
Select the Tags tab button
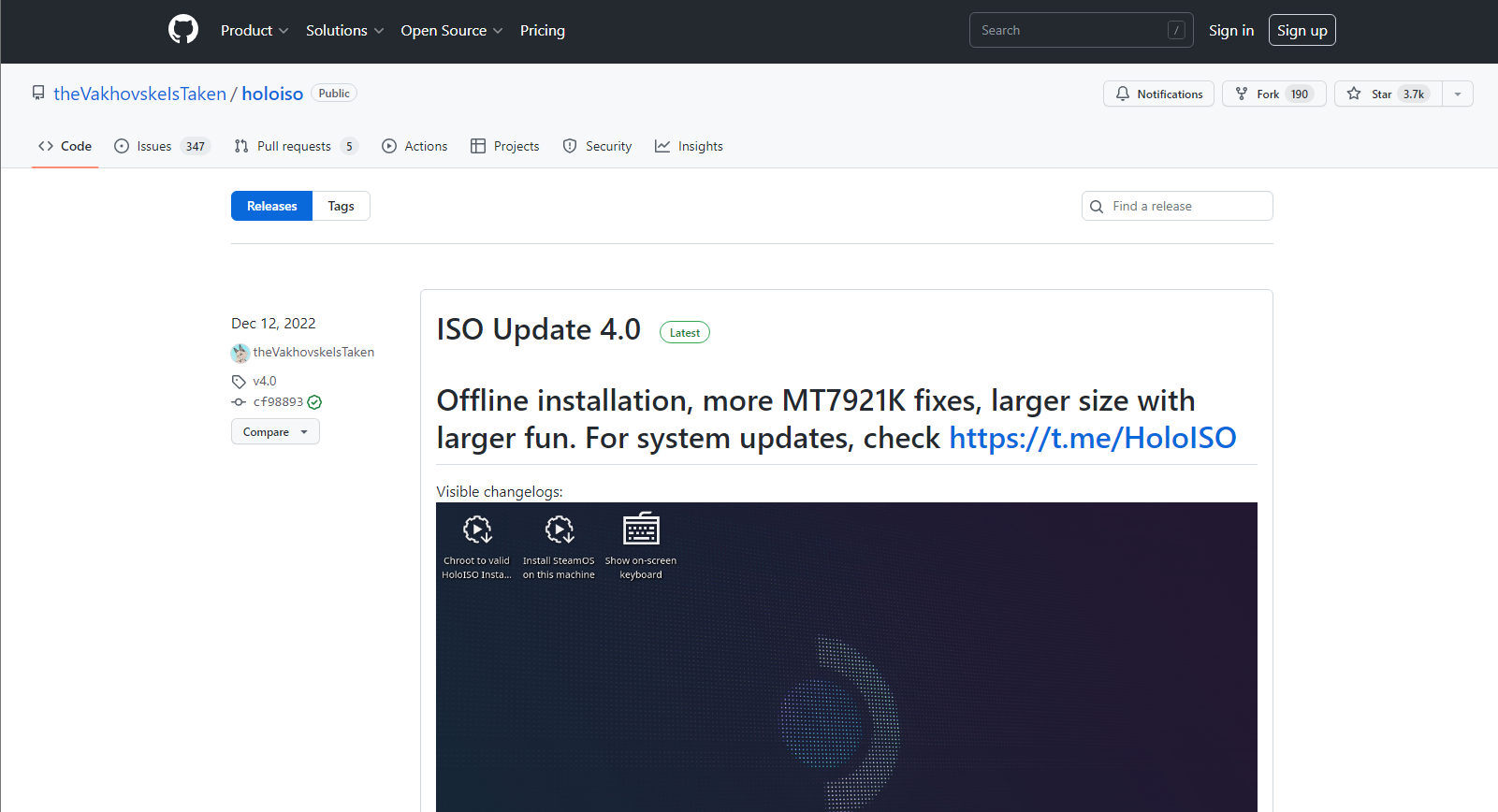click(341, 206)
